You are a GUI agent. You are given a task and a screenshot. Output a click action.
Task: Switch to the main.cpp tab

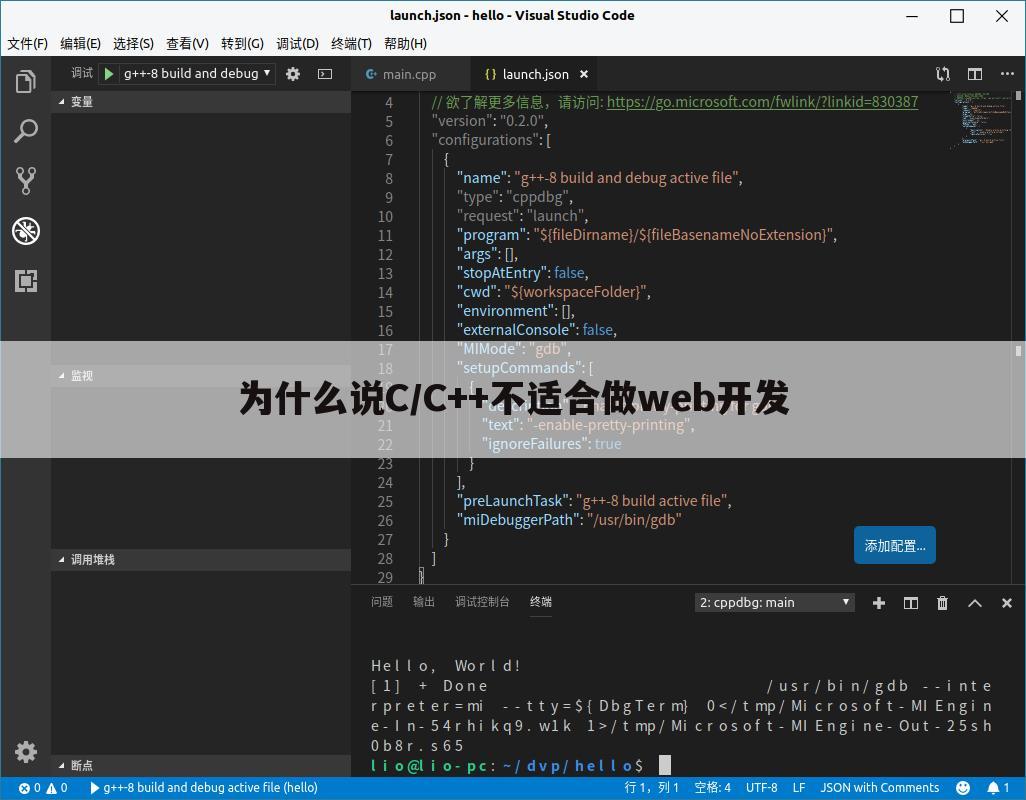point(409,73)
